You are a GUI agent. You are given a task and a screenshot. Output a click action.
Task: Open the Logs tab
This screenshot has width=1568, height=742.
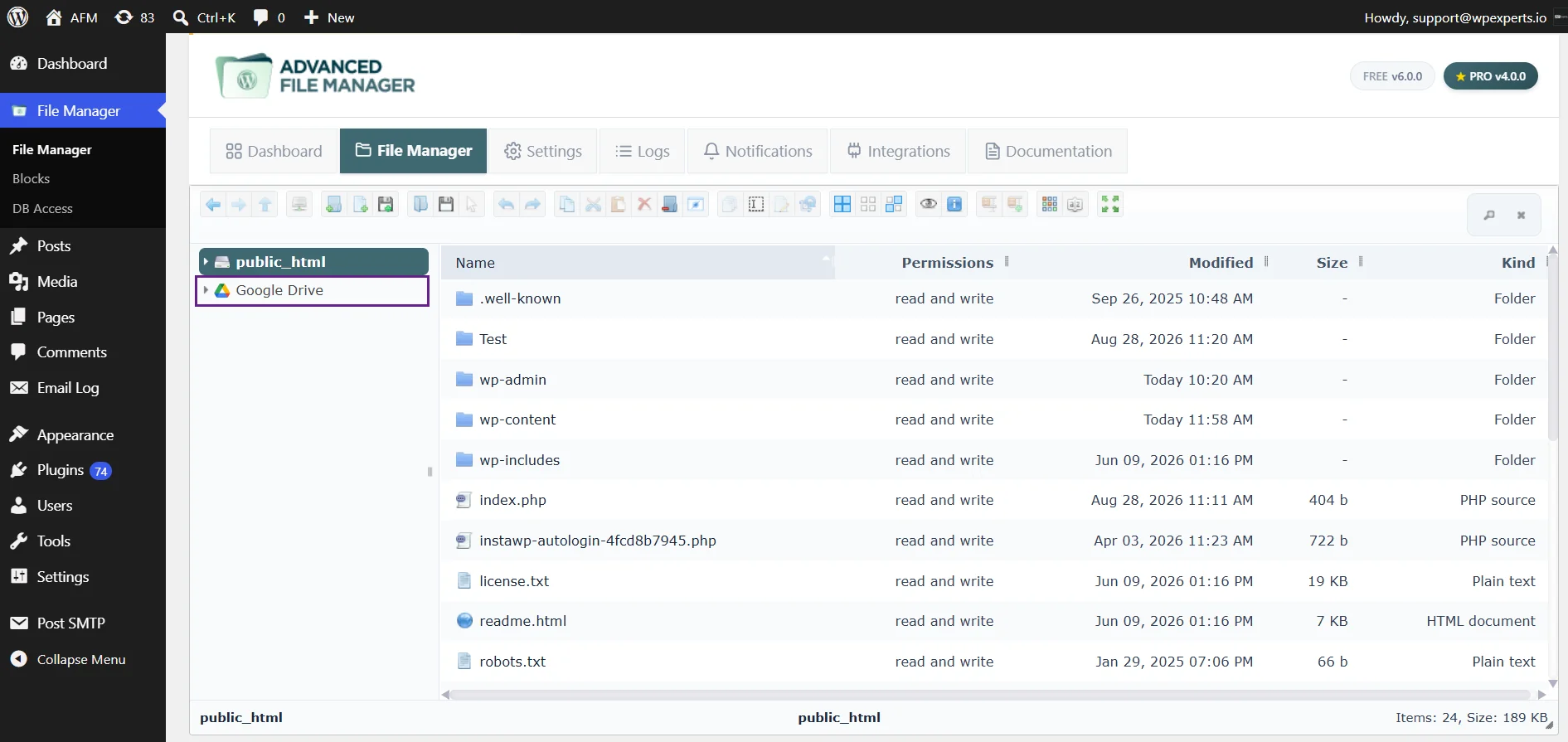pyautogui.click(x=643, y=151)
